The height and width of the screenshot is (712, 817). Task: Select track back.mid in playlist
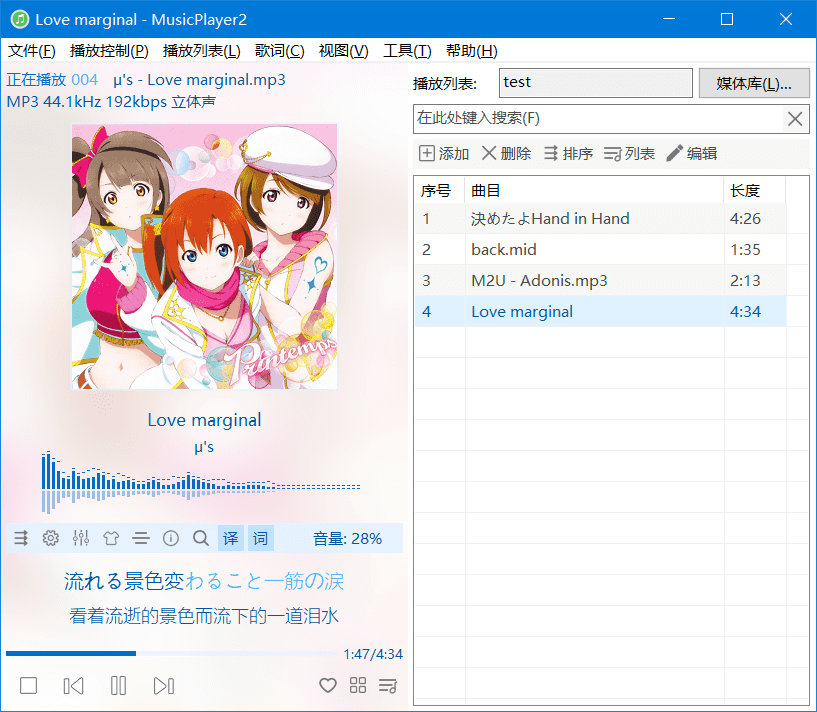point(600,249)
